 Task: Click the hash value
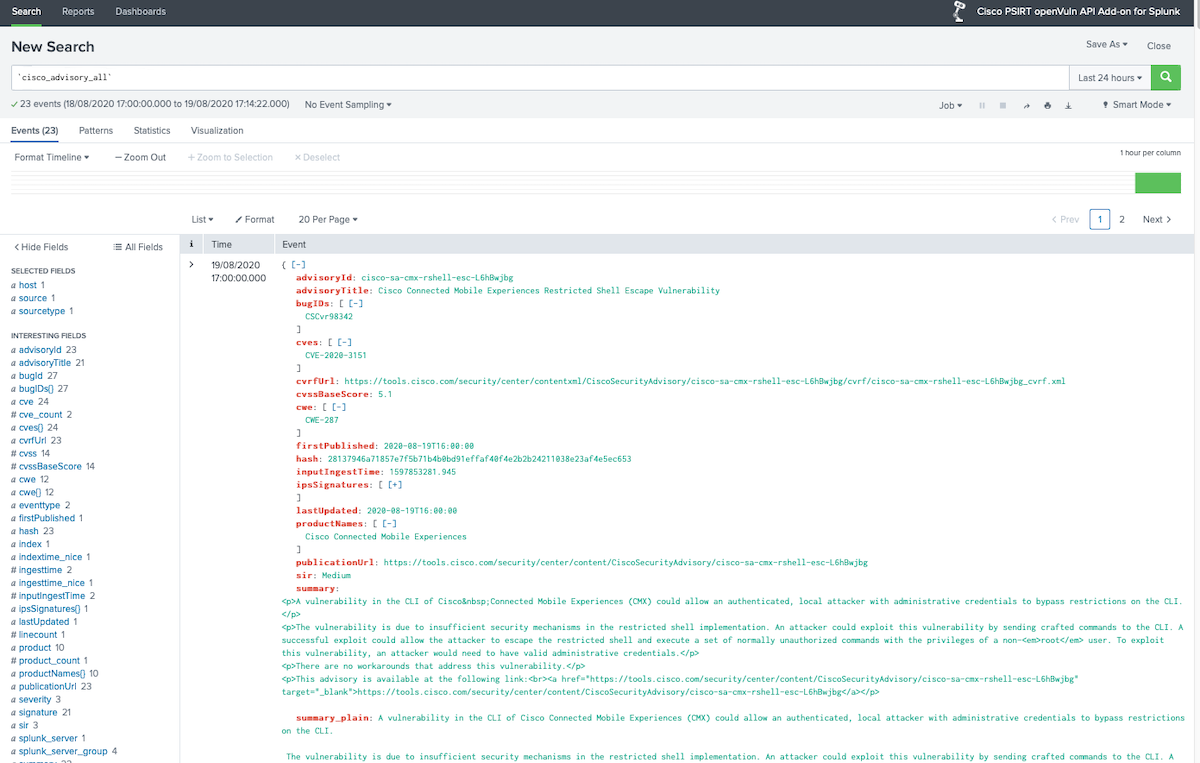[x=480, y=459]
